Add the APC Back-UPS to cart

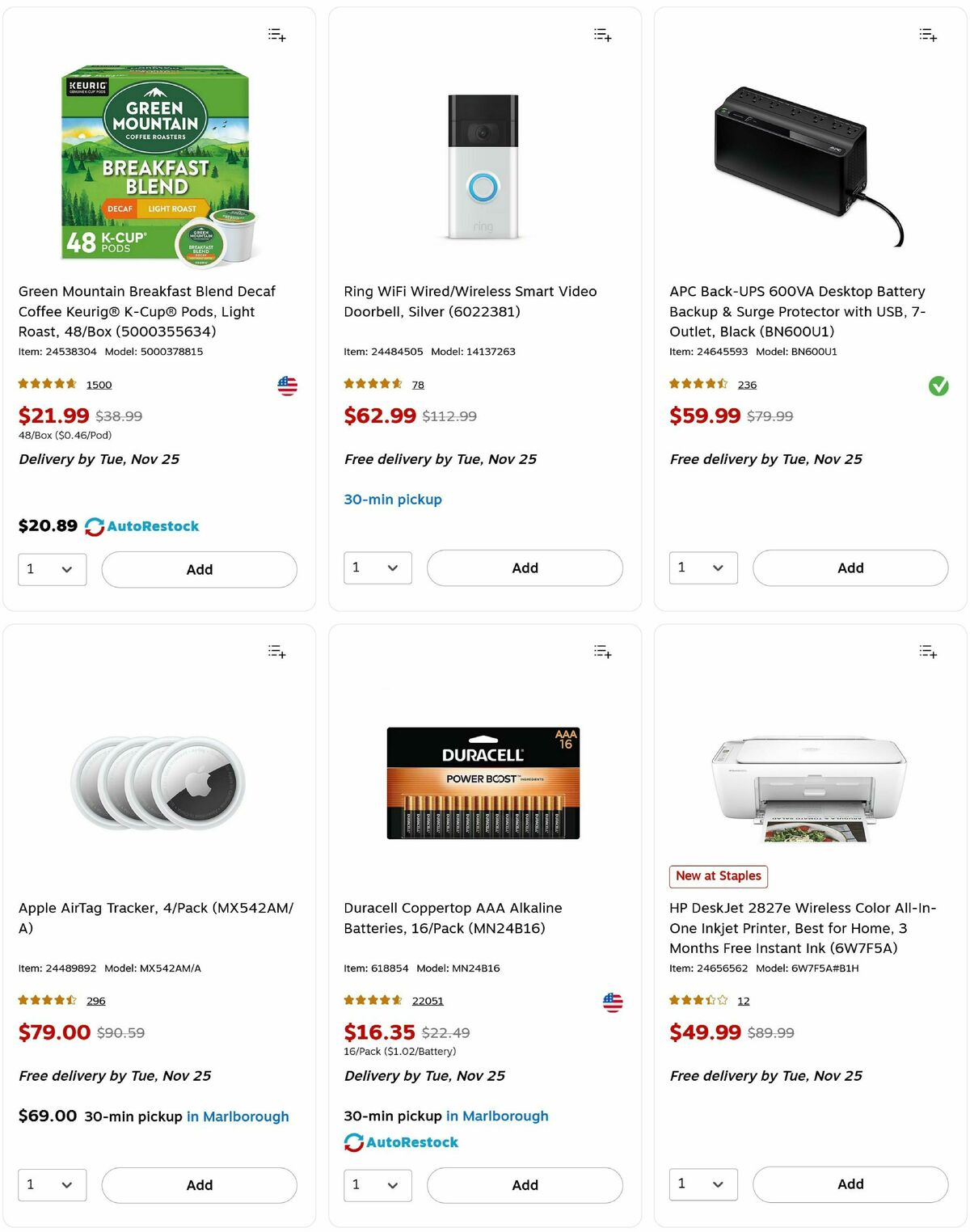[850, 567]
